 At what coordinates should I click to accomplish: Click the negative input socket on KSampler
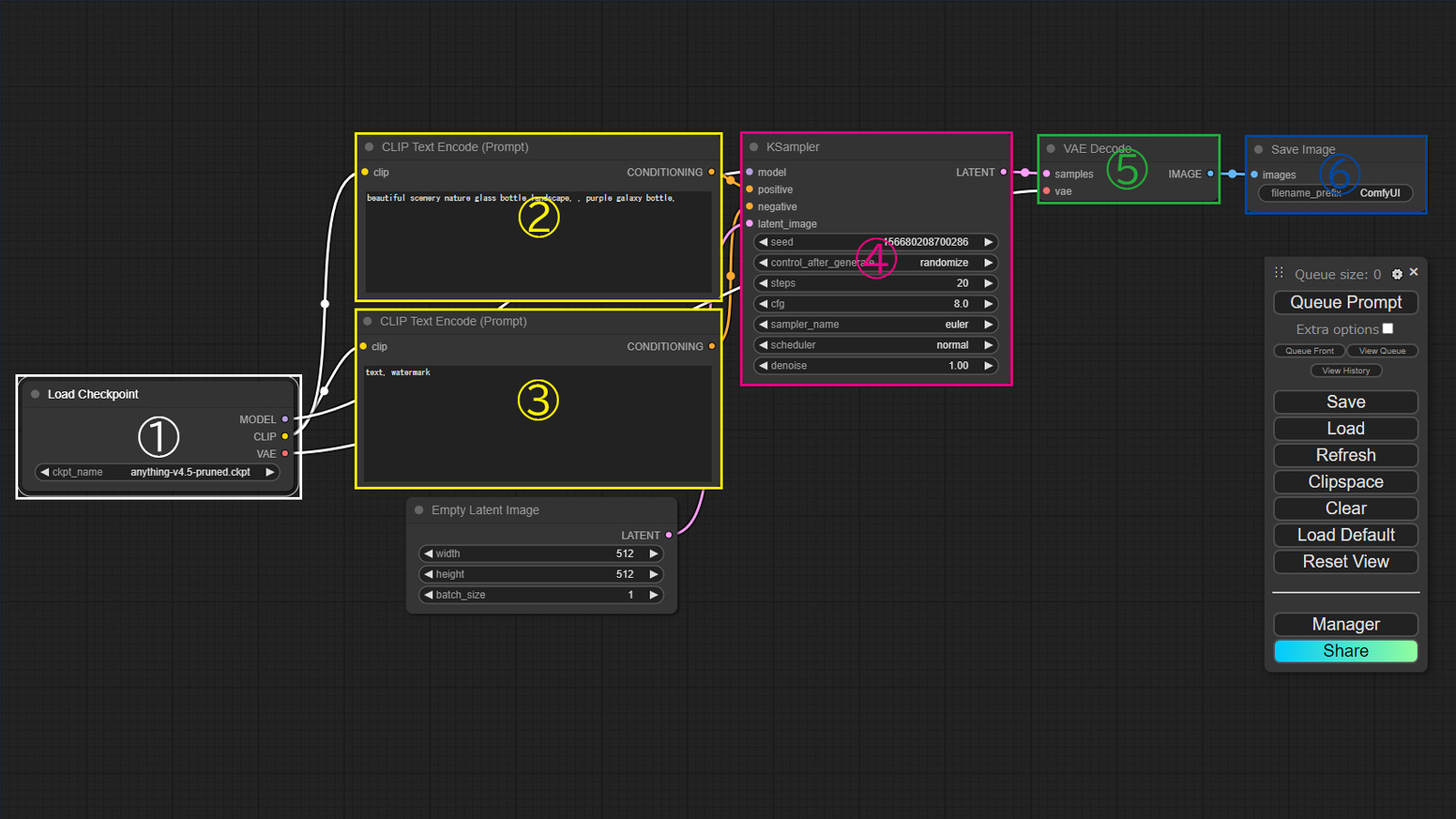pyautogui.click(x=750, y=207)
